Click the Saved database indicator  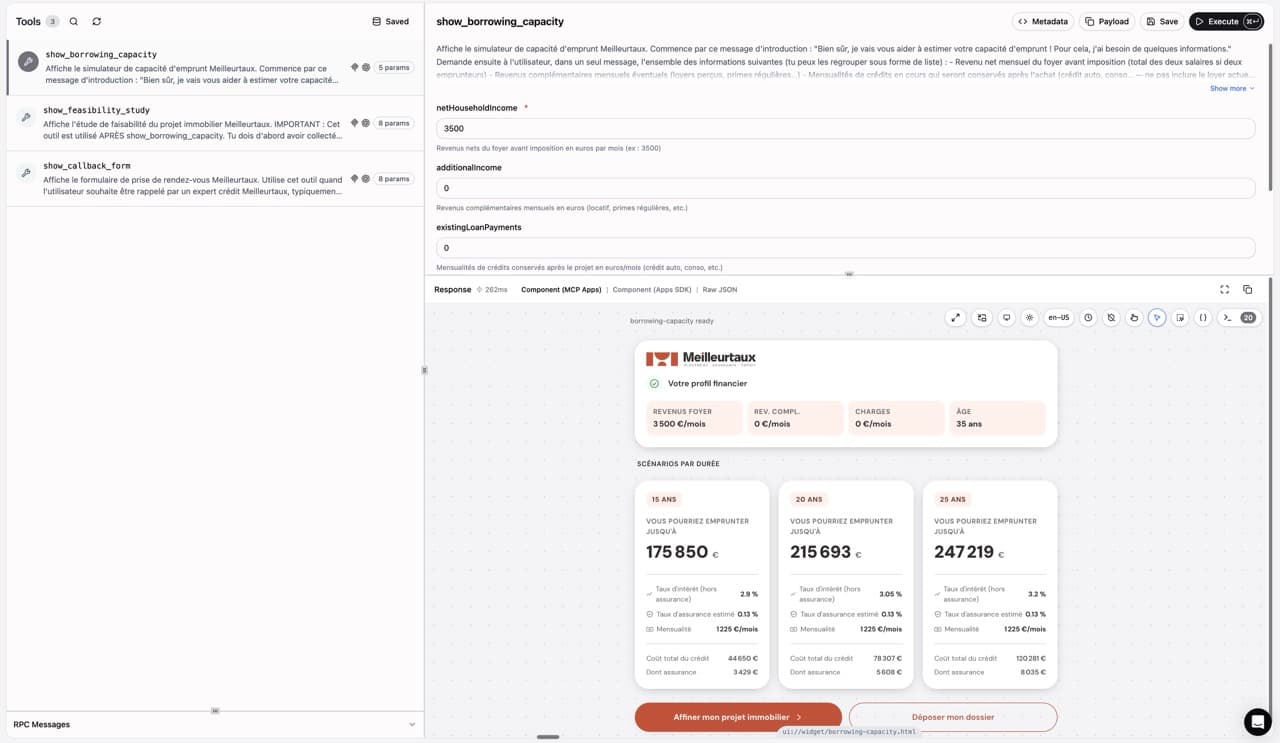point(390,21)
